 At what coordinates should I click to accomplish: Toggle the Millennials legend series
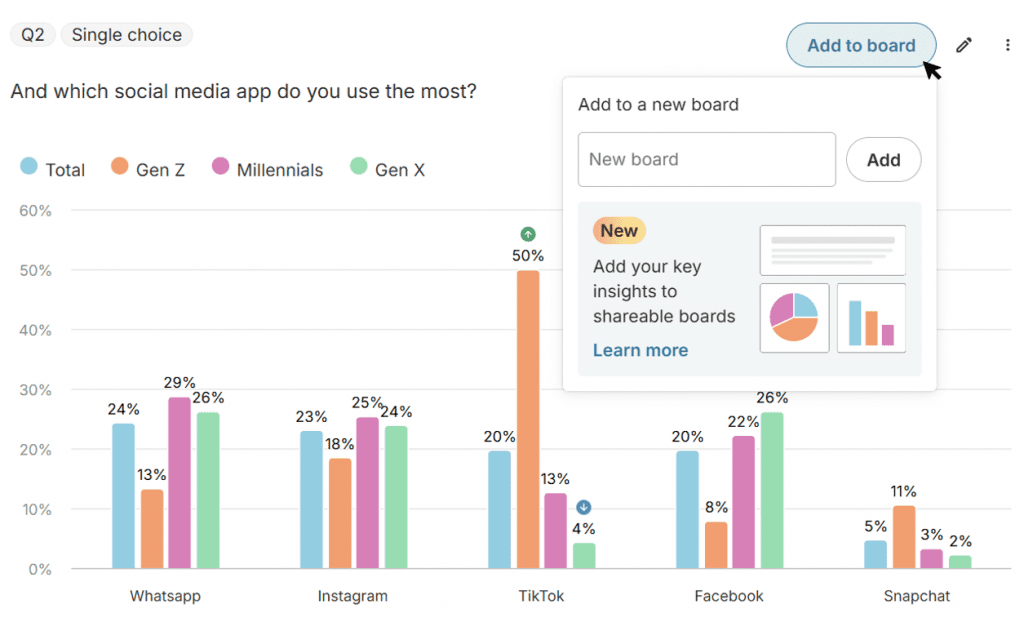(x=267, y=169)
